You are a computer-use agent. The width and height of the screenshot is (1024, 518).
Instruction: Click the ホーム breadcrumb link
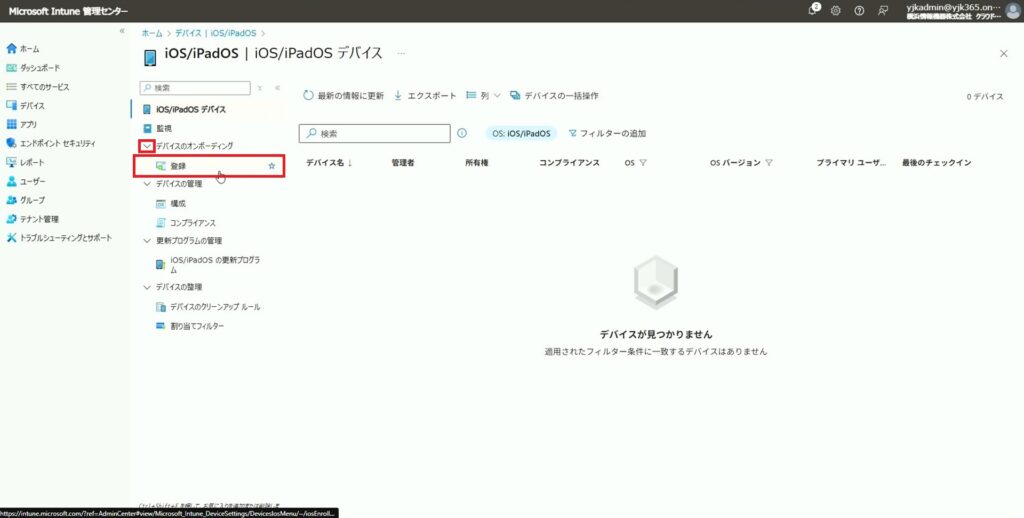pos(152,33)
